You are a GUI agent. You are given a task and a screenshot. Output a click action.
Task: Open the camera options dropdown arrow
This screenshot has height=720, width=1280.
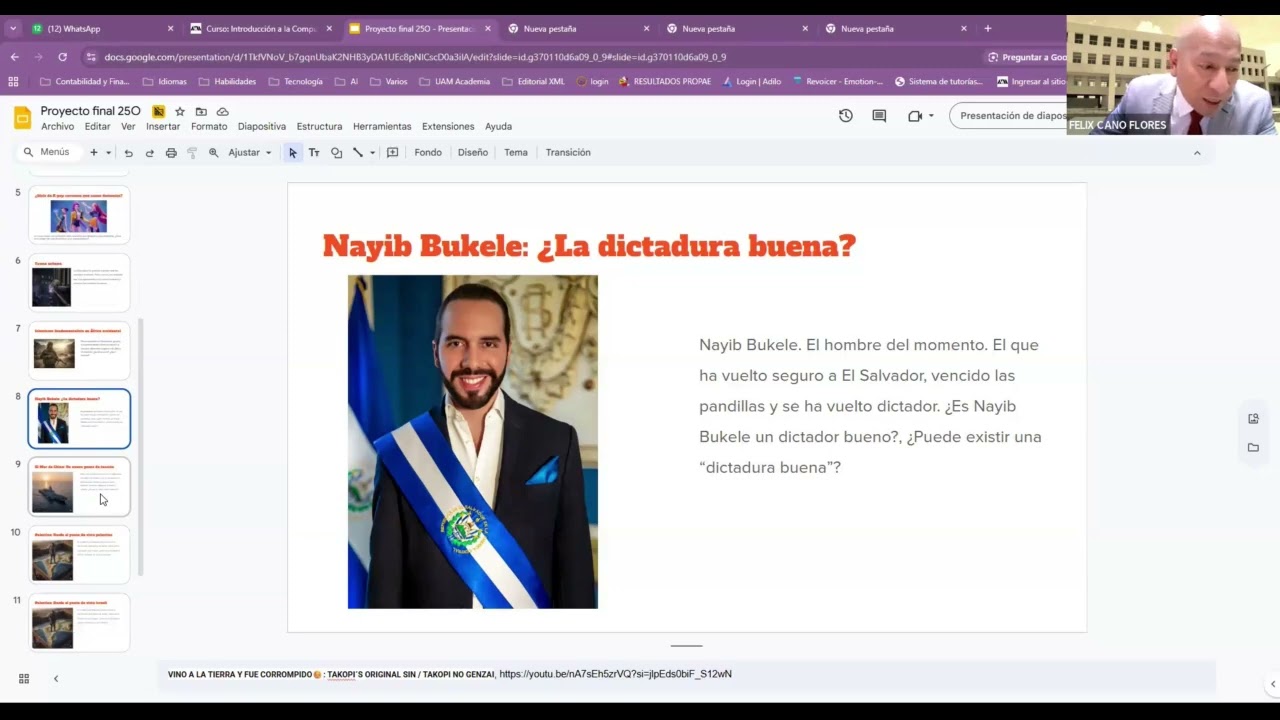point(931,116)
